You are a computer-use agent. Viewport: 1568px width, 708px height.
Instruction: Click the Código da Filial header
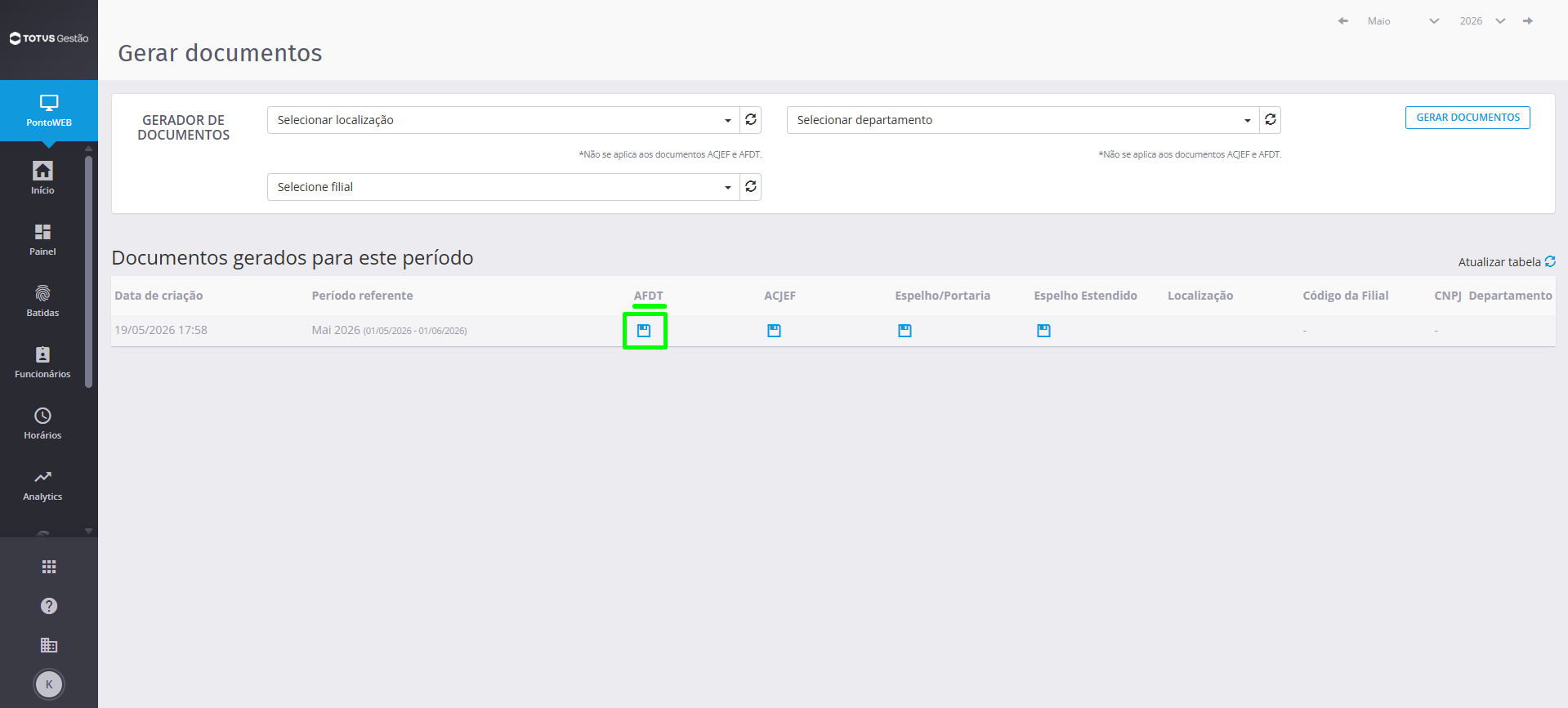coord(1346,296)
